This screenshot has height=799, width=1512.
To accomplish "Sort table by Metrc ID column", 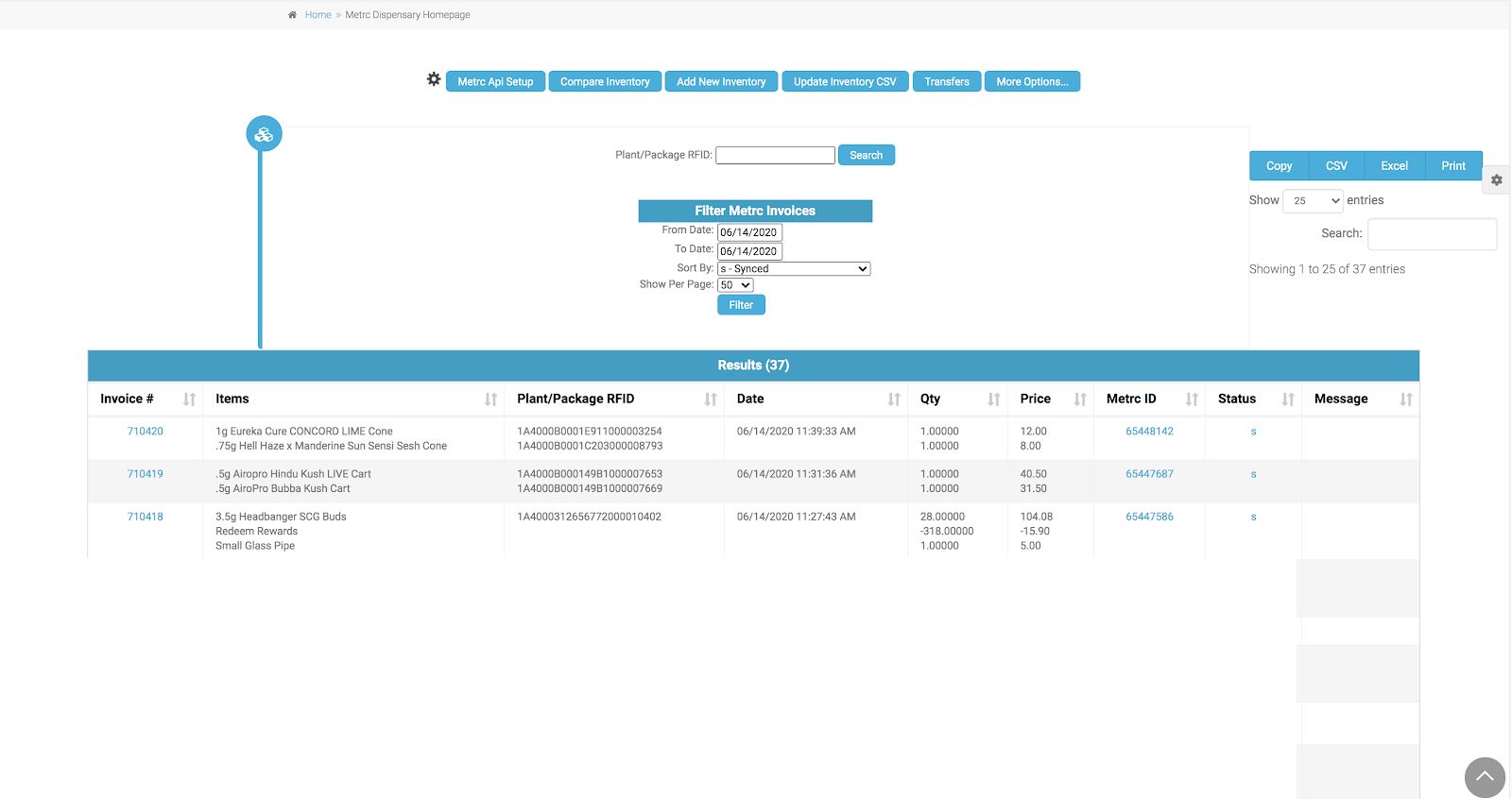I will 1192,399.
